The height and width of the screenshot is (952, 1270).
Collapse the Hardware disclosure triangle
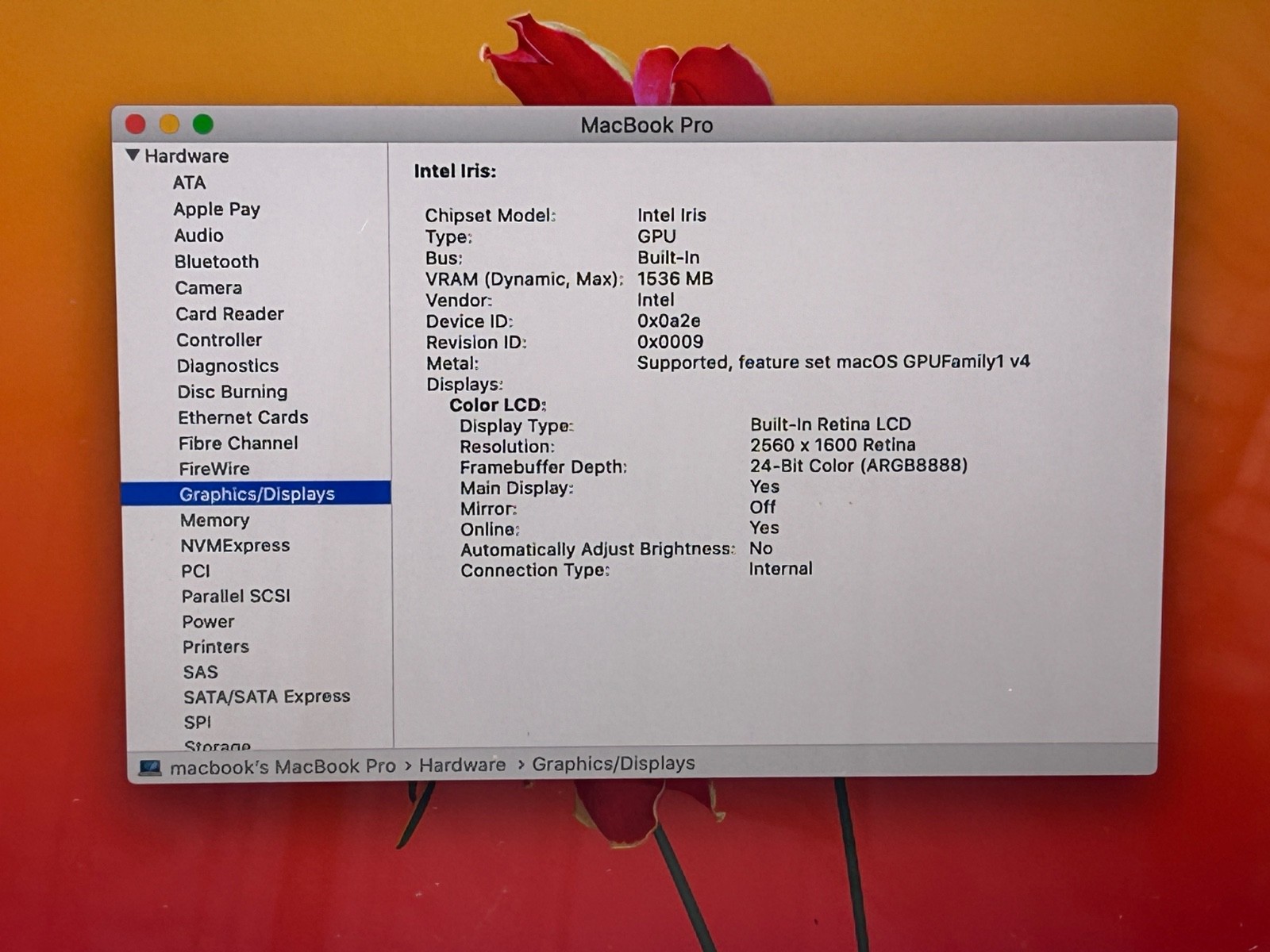(133, 155)
